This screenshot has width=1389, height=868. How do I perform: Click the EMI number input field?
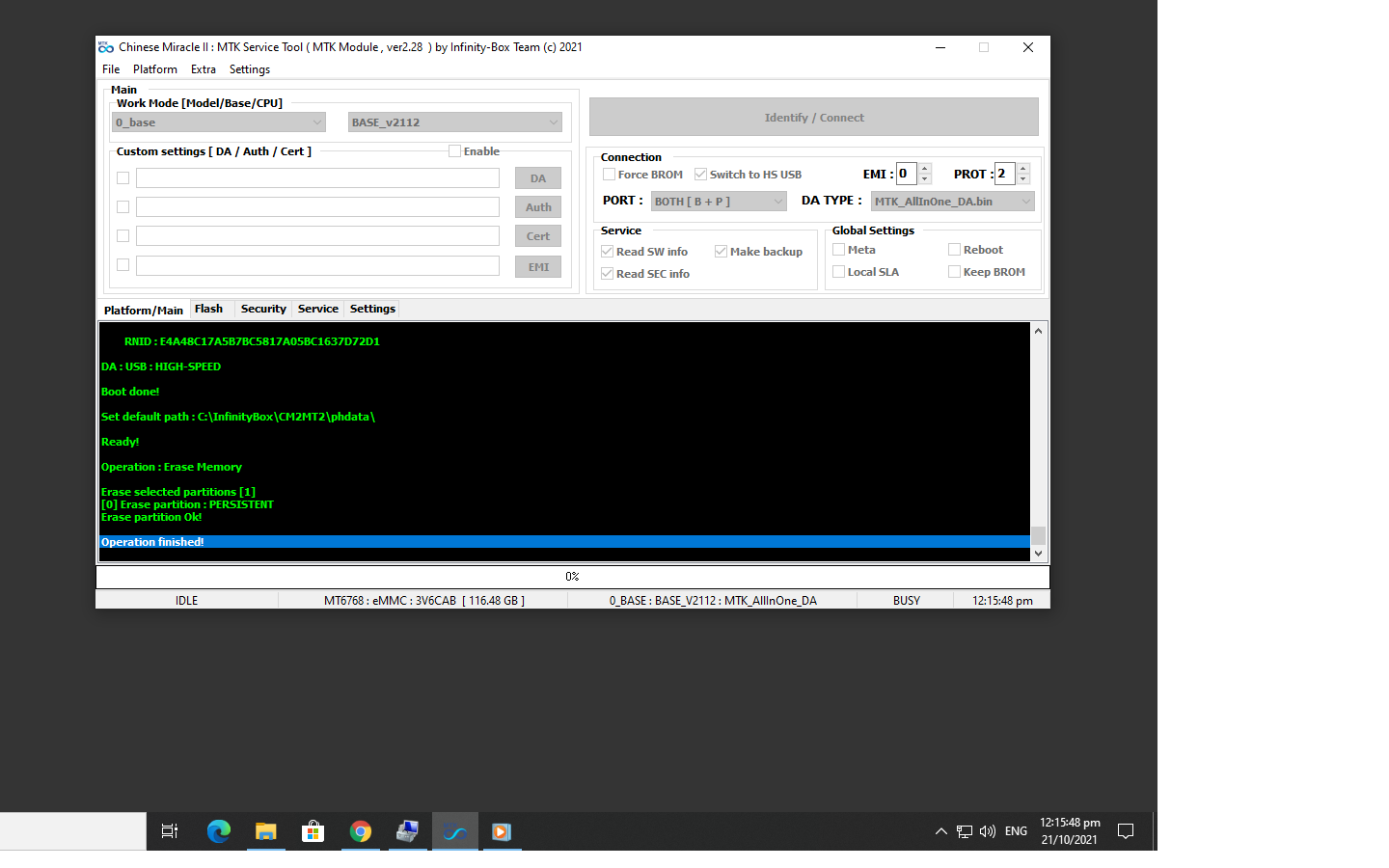pos(907,174)
